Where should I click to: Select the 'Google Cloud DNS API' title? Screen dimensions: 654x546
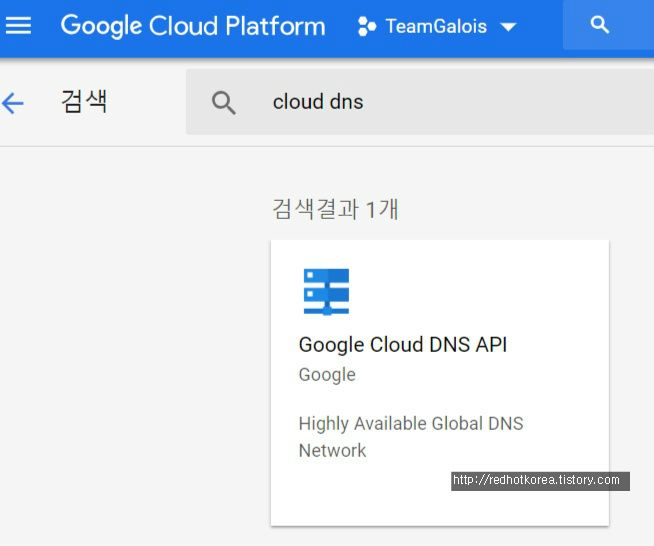pyautogui.click(x=403, y=345)
